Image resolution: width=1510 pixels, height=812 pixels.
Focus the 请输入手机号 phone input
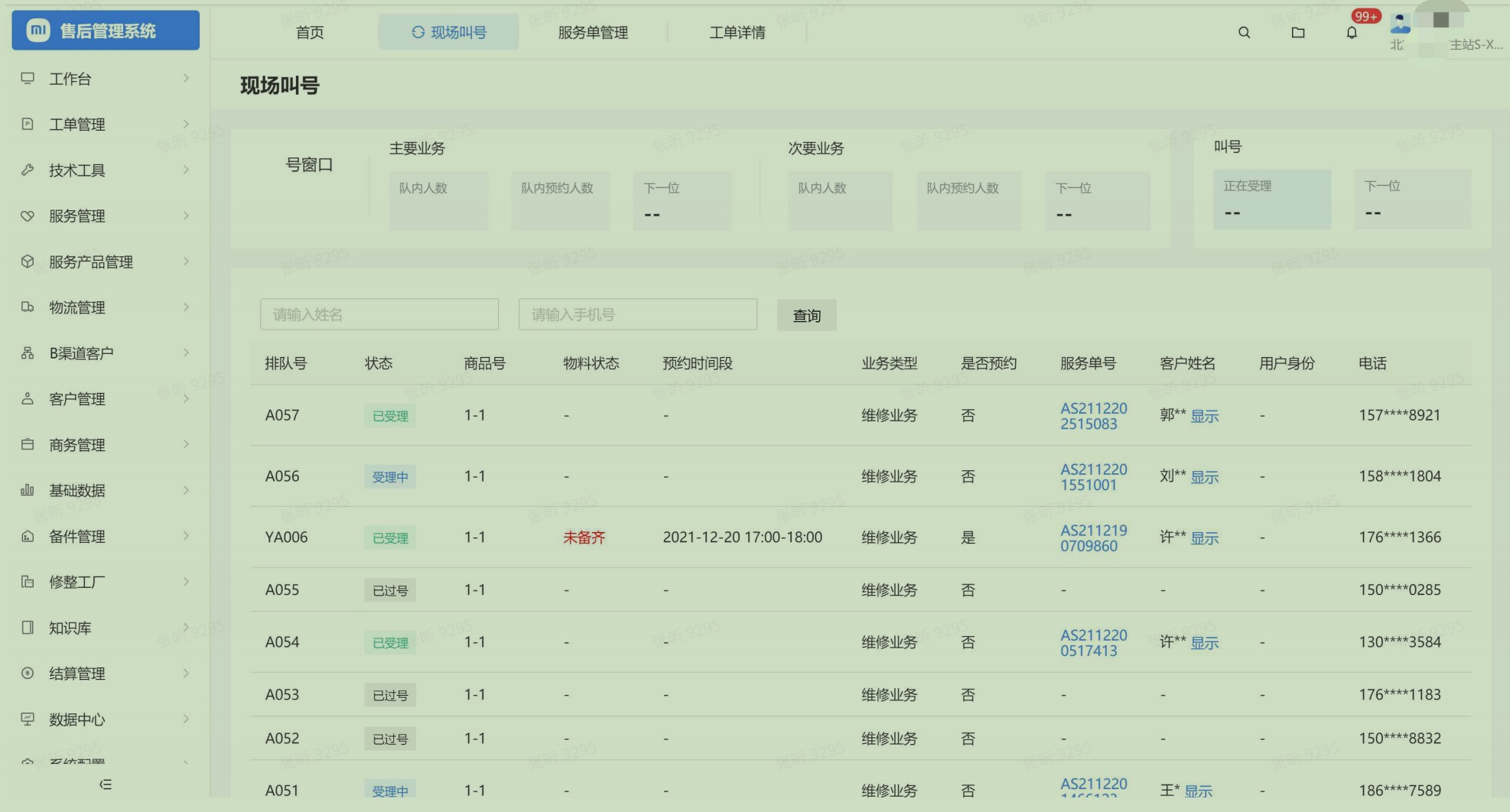638,314
